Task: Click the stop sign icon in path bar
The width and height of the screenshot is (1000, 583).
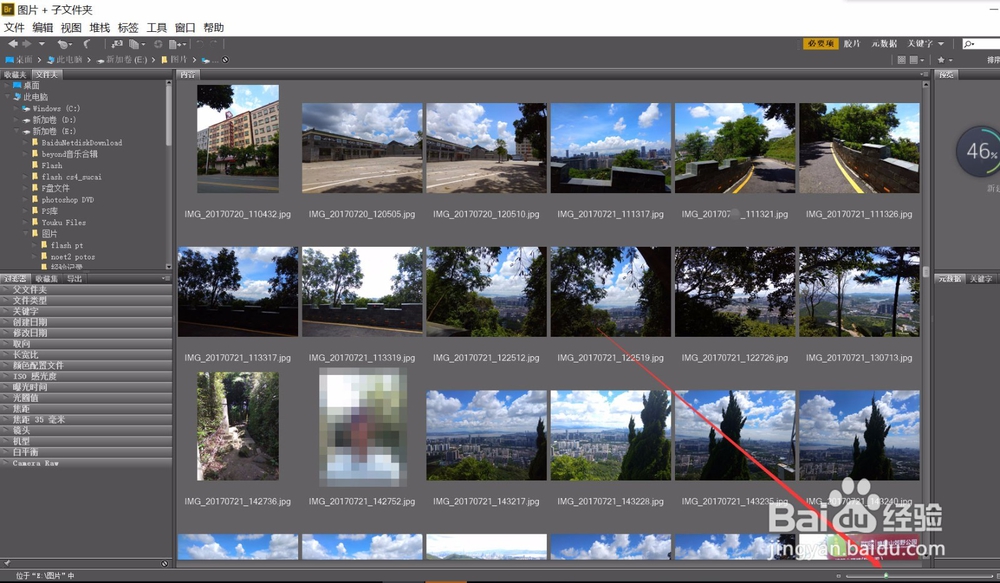Action: point(225,60)
